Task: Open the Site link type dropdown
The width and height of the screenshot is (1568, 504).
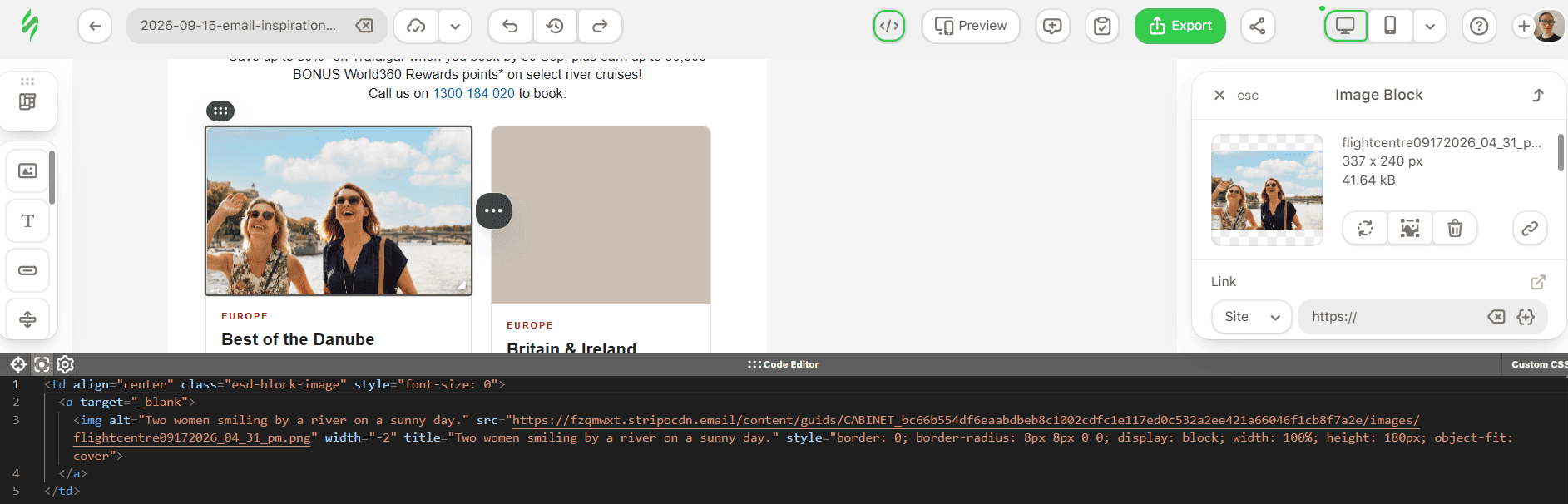Action: coord(1252,317)
